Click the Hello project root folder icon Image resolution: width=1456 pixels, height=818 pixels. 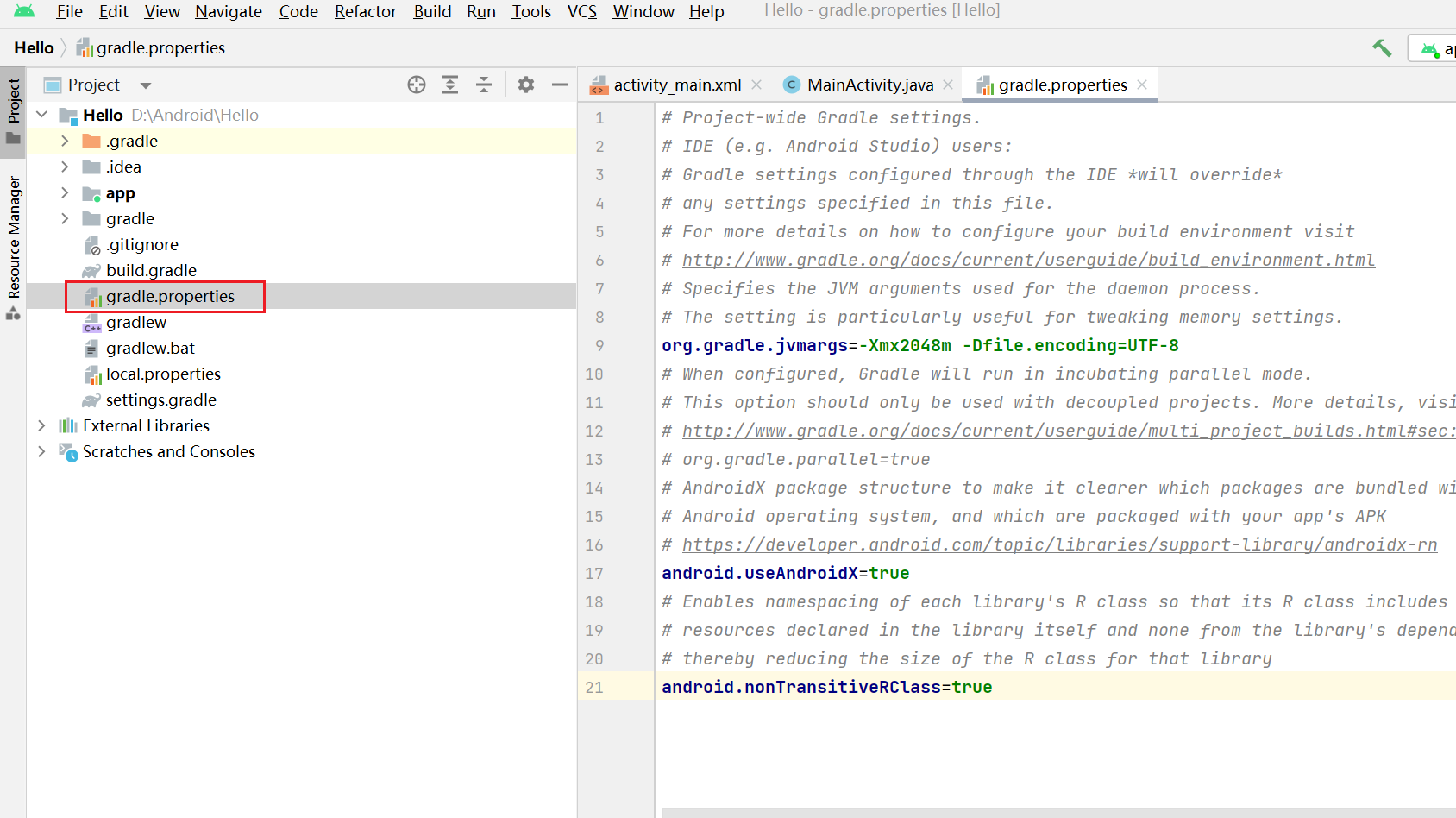(68, 116)
